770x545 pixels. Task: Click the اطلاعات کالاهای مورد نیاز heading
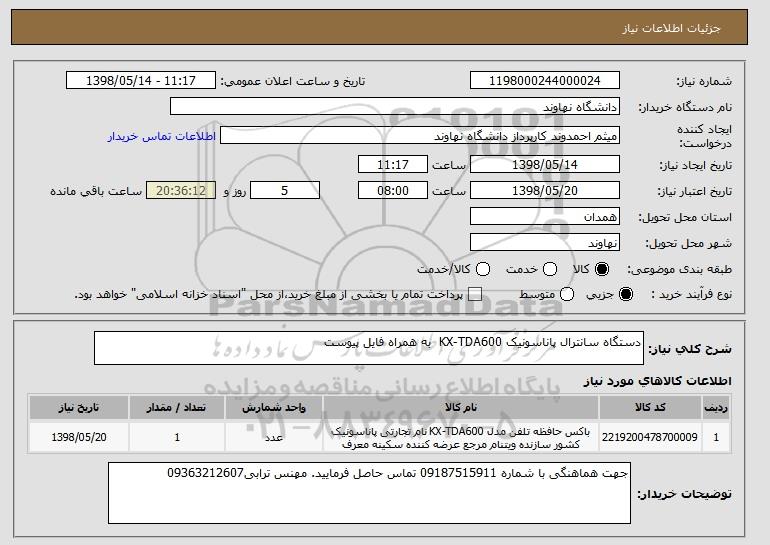658,381
